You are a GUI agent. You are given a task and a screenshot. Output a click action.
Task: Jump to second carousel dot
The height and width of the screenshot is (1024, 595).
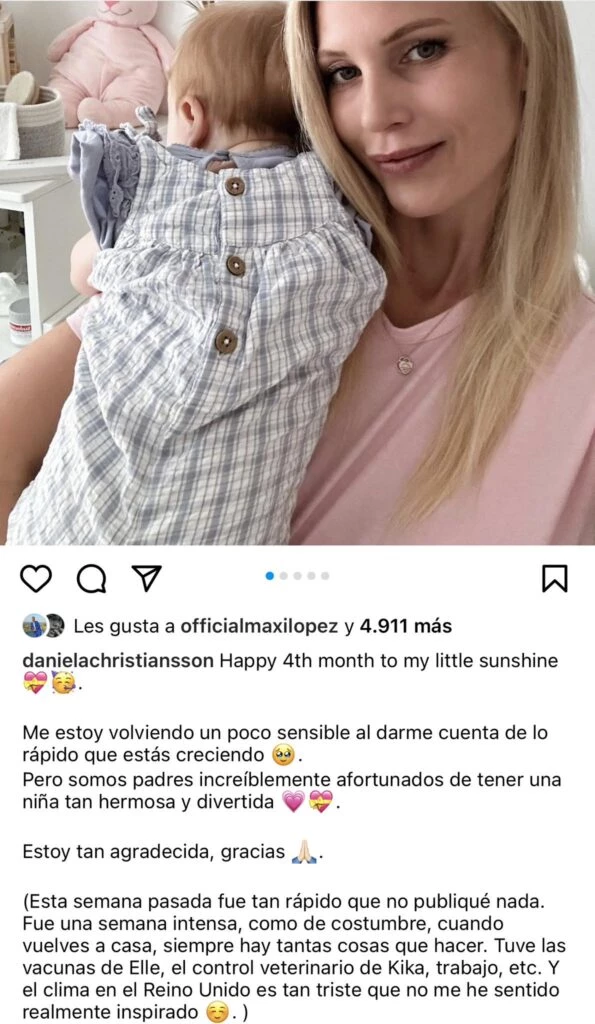283,576
